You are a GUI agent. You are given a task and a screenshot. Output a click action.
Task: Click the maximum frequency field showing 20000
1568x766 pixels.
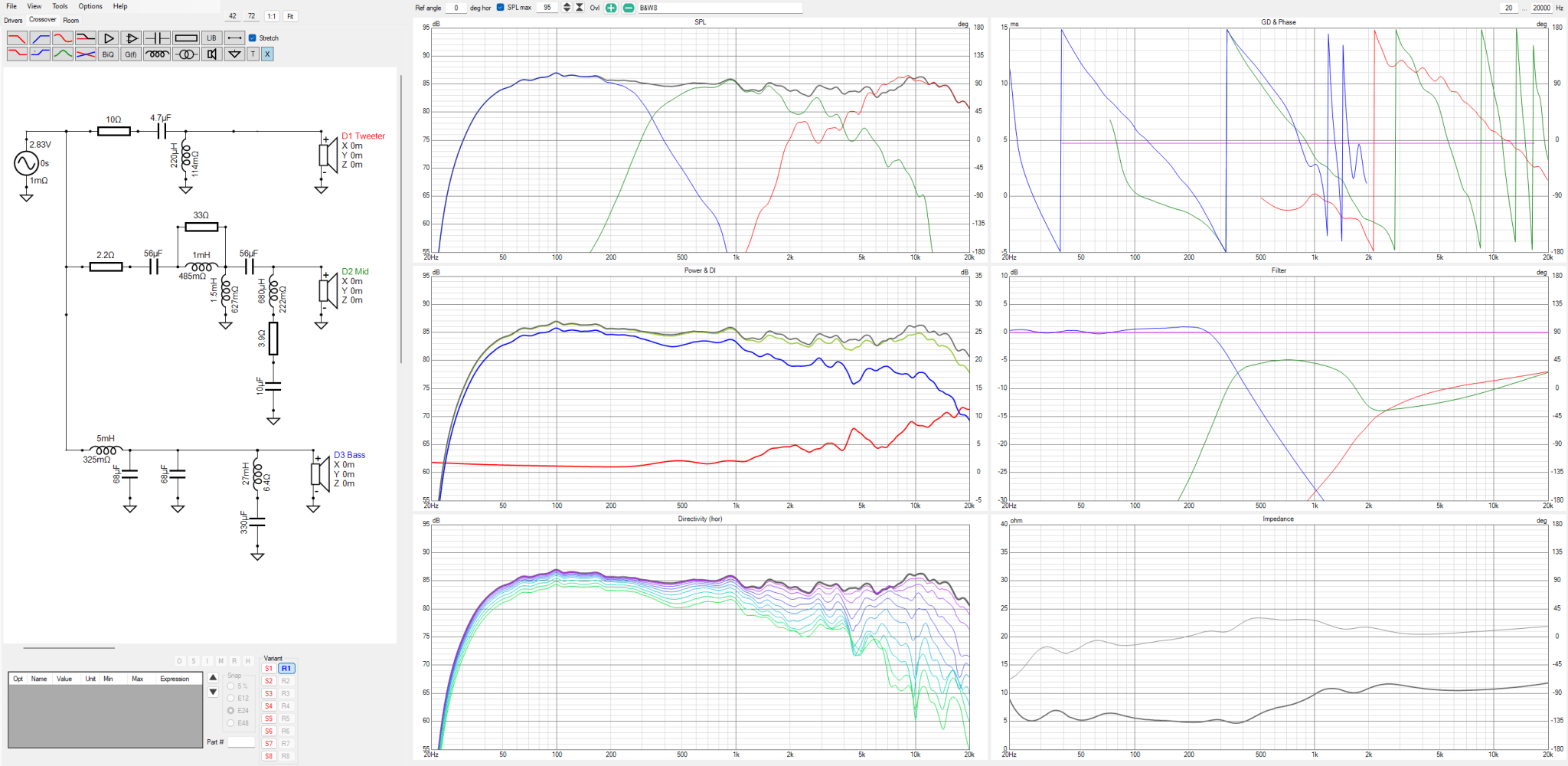pyautogui.click(x=1541, y=8)
